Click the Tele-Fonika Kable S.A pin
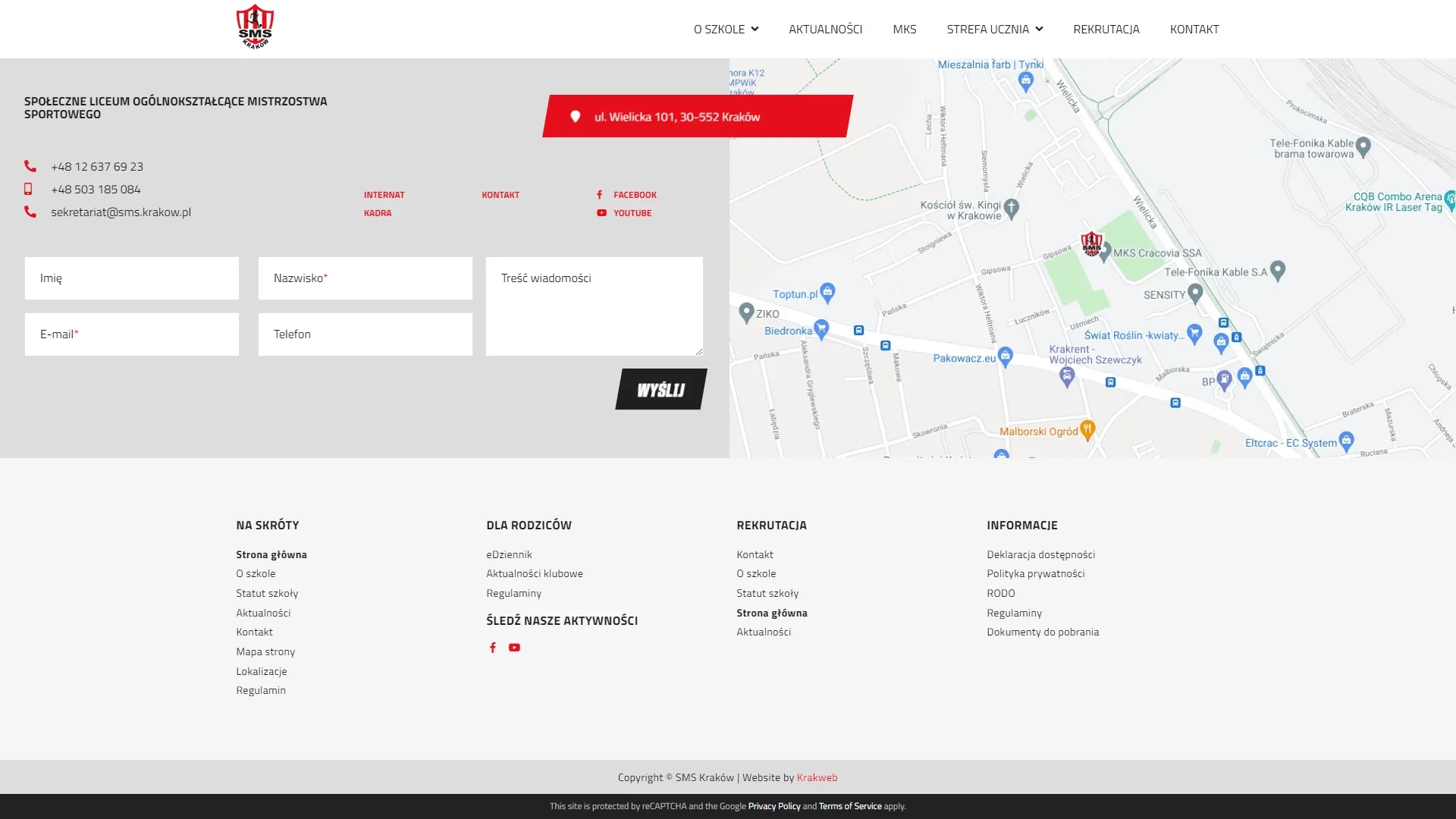Image resolution: width=1456 pixels, height=819 pixels. [1278, 270]
